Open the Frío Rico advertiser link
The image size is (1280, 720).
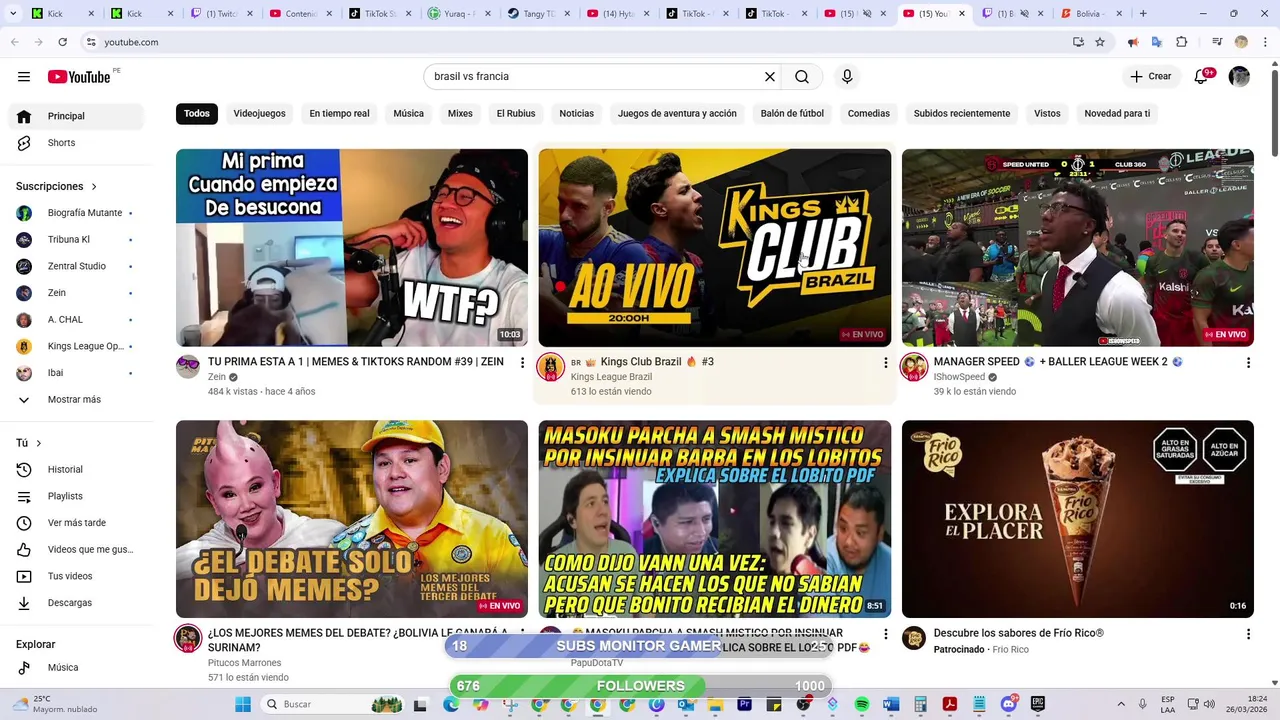pos(1010,650)
